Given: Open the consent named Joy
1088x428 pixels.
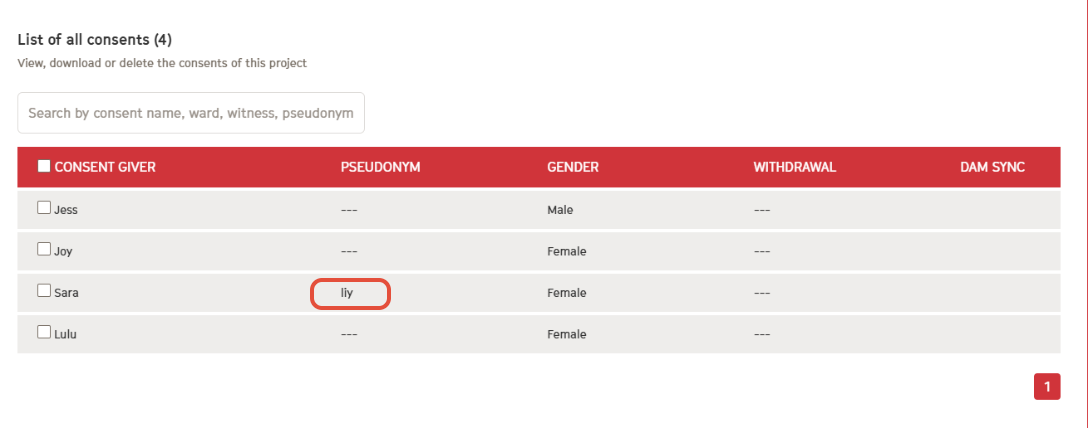Looking at the screenshot, I should (63, 251).
